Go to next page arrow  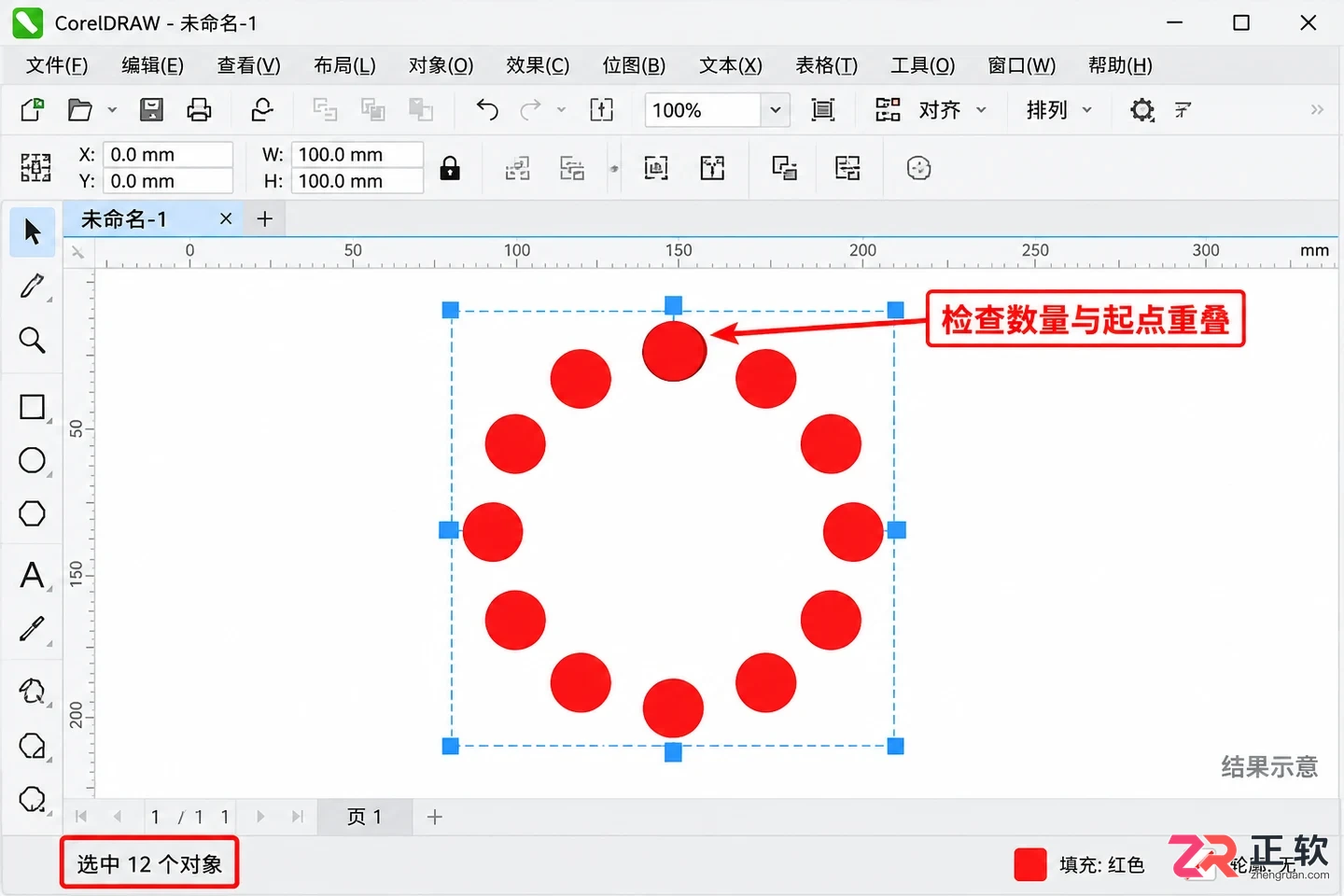(260, 817)
